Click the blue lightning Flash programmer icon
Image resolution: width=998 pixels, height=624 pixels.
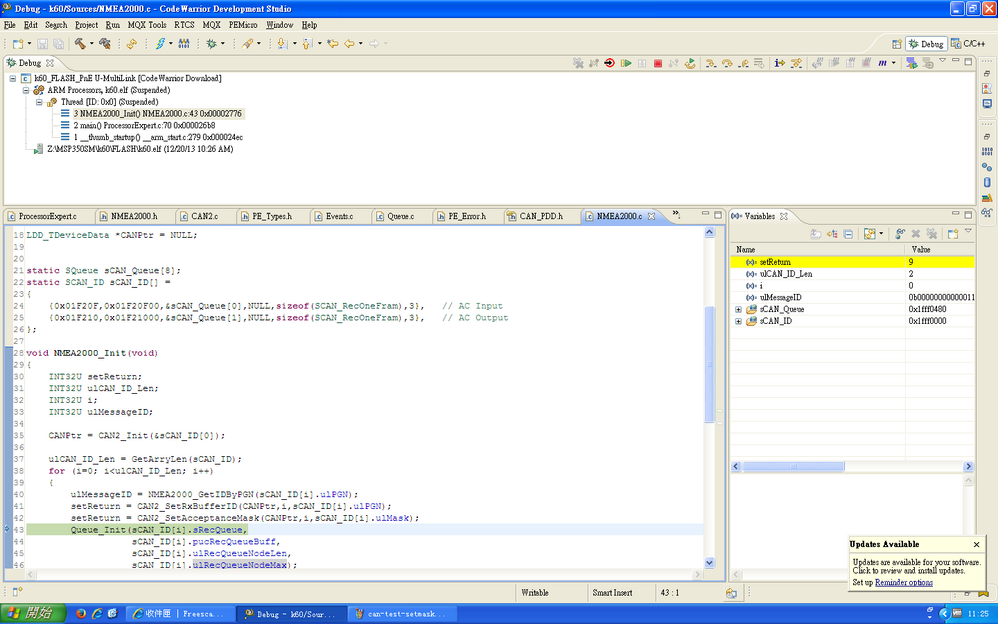pyautogui.click(x=160, y=44)
